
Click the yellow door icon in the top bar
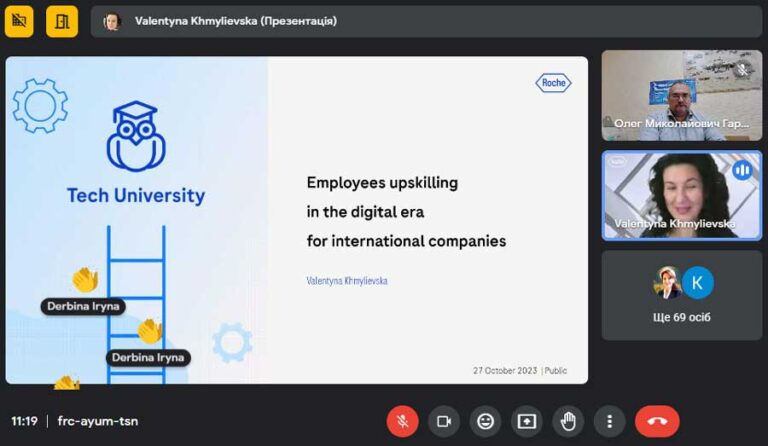(62, 21)
